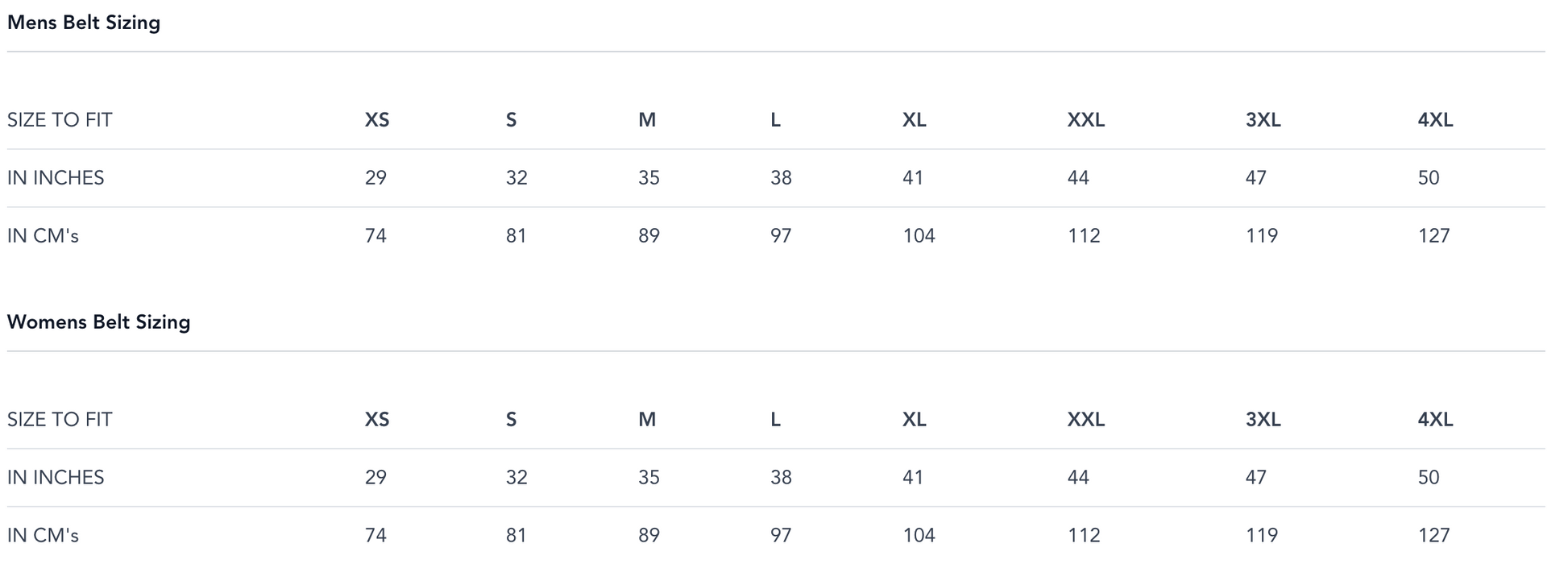The image size is (1568, 585).
Task: Select 4XL header in Mens table
Action: point(1435,120)
